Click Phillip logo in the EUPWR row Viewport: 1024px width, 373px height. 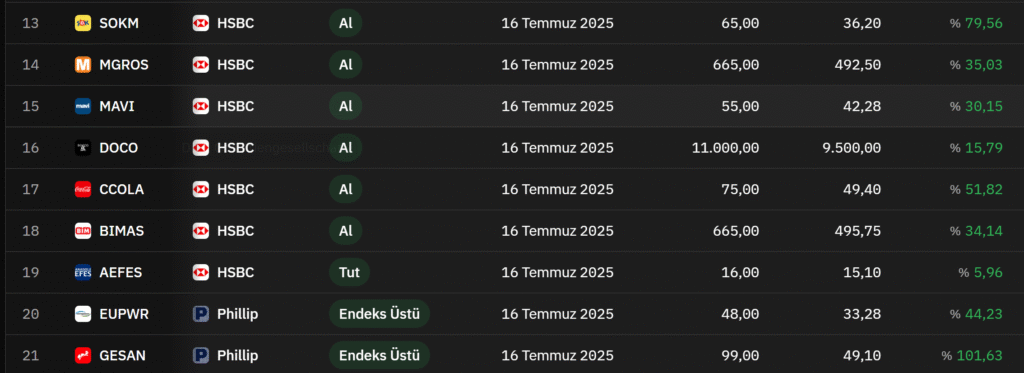click(200, 314)
